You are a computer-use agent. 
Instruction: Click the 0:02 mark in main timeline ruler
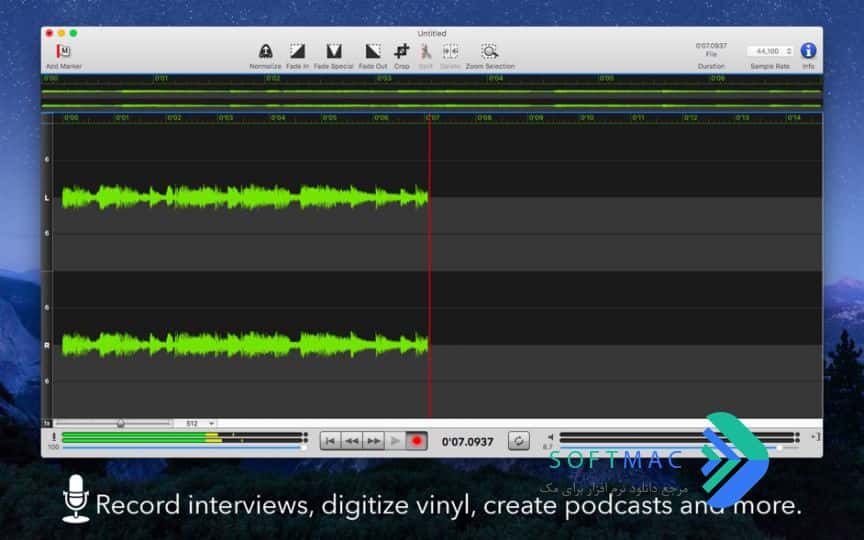[x=174, y=117]
